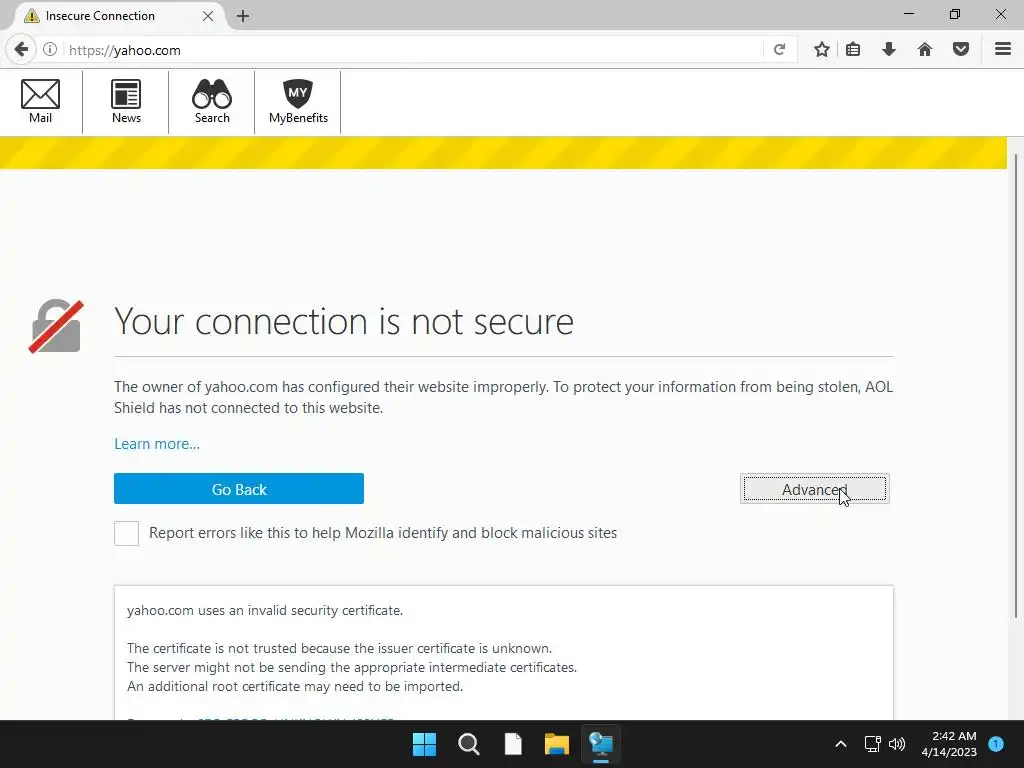
Task: Open File Explorer from the taskbar
Action: click(557, 744)
